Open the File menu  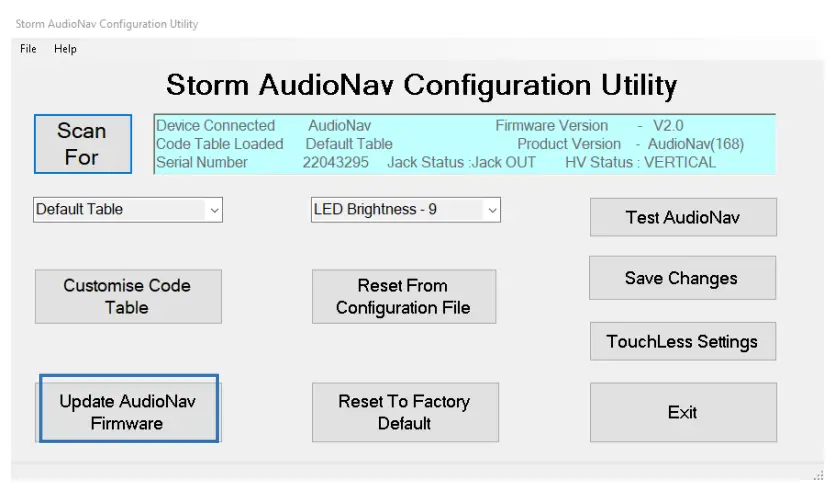[x=28, y=49]
